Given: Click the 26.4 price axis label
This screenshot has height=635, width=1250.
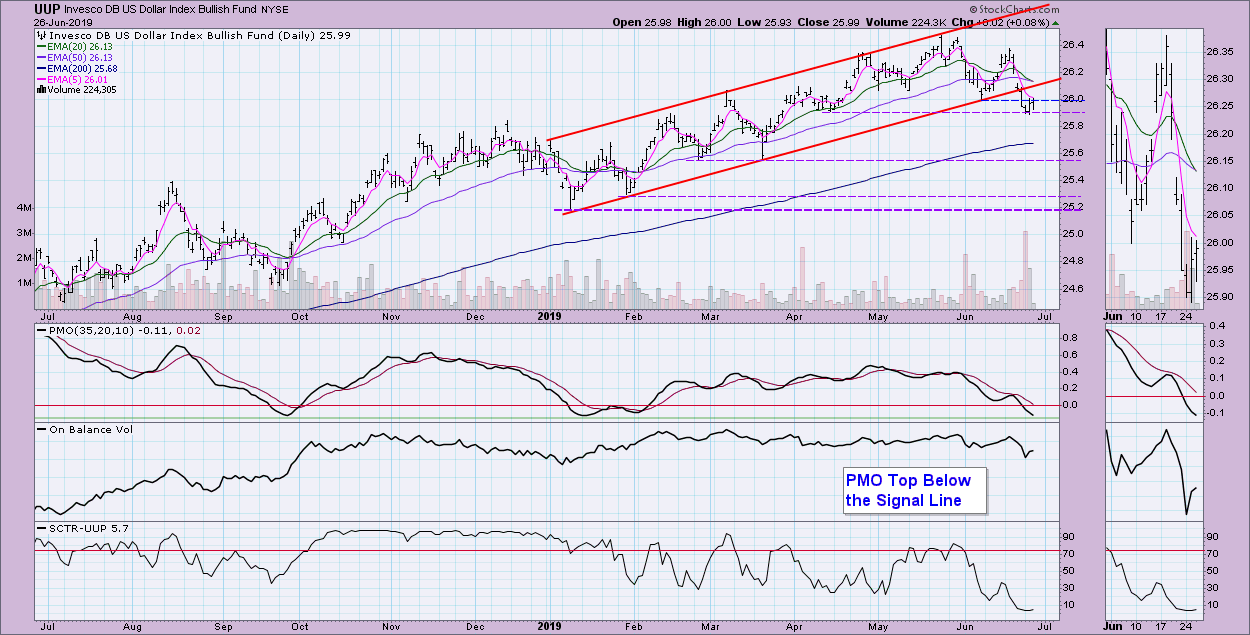Looking at the screenshot, I should (1073, 44).
